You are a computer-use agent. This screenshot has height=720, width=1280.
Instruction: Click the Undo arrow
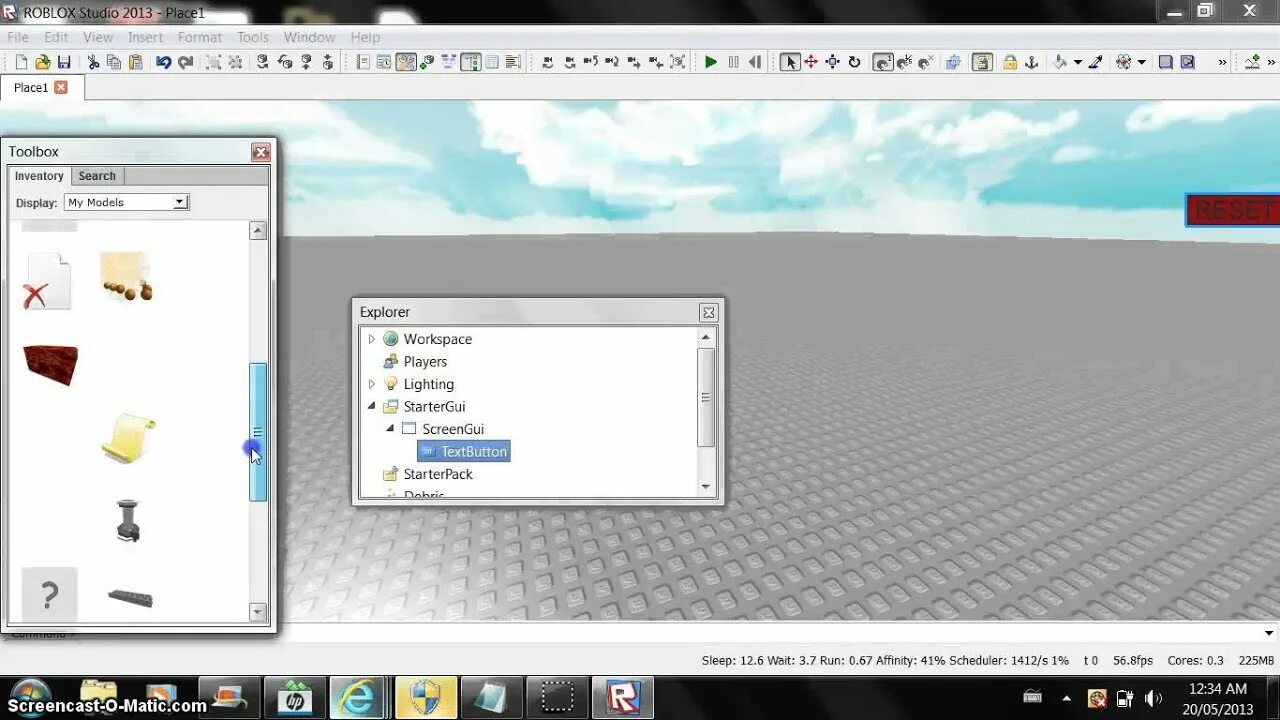tap(163, 62)
